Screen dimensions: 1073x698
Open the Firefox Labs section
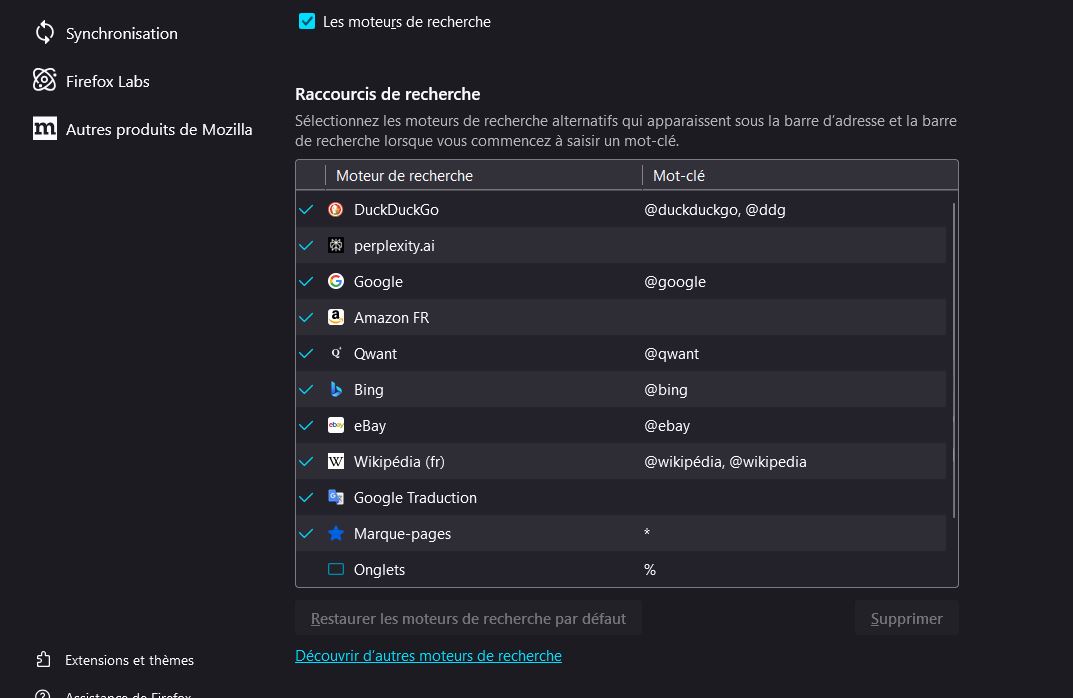tap(107, 81)
